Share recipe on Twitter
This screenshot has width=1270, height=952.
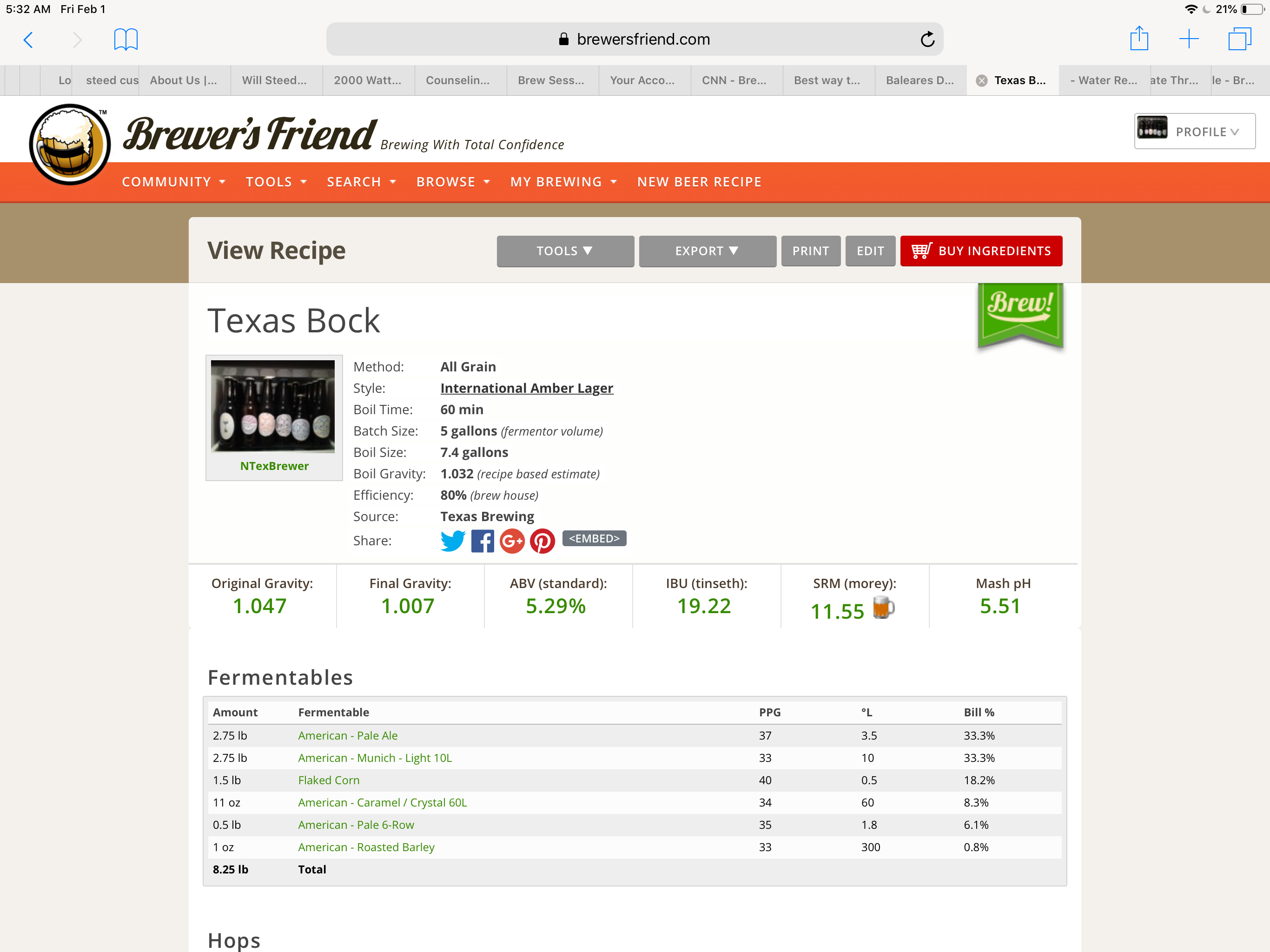(453, 540)
